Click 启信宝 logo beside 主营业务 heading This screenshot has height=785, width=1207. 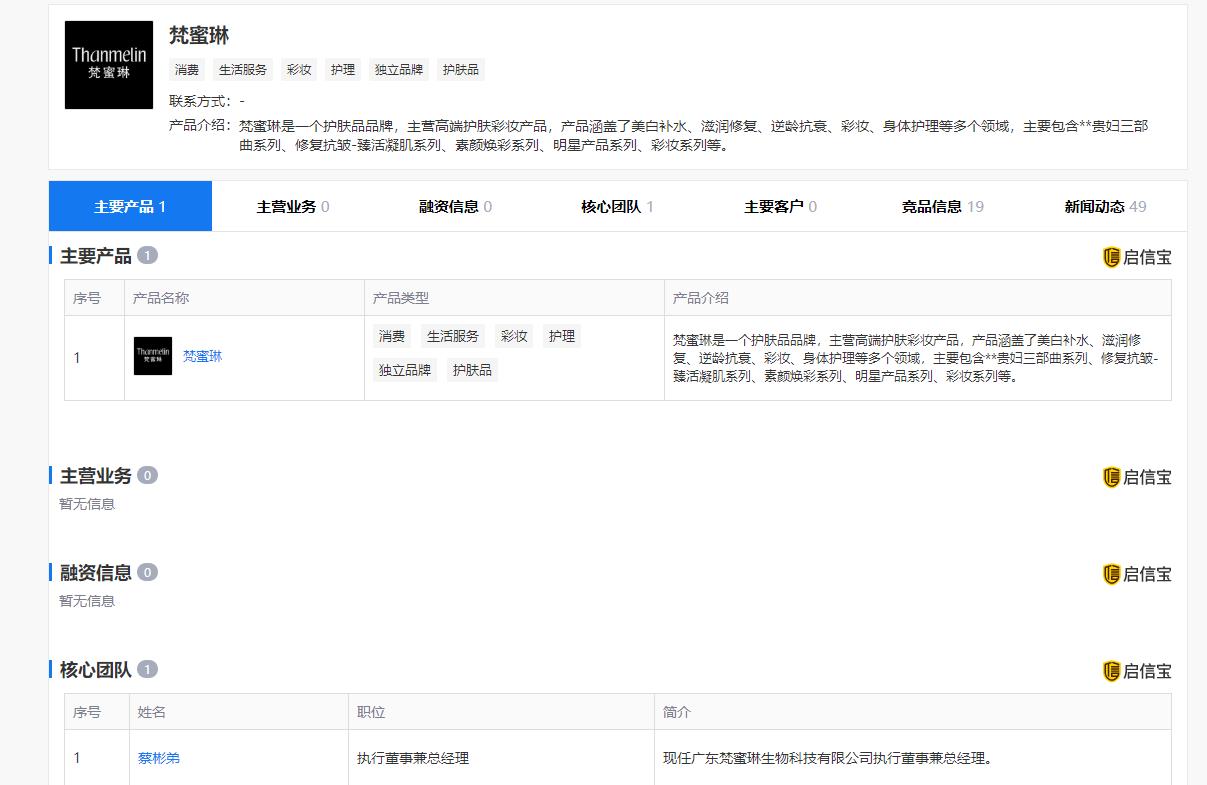pyautogui.click(x=1137, y=477)
